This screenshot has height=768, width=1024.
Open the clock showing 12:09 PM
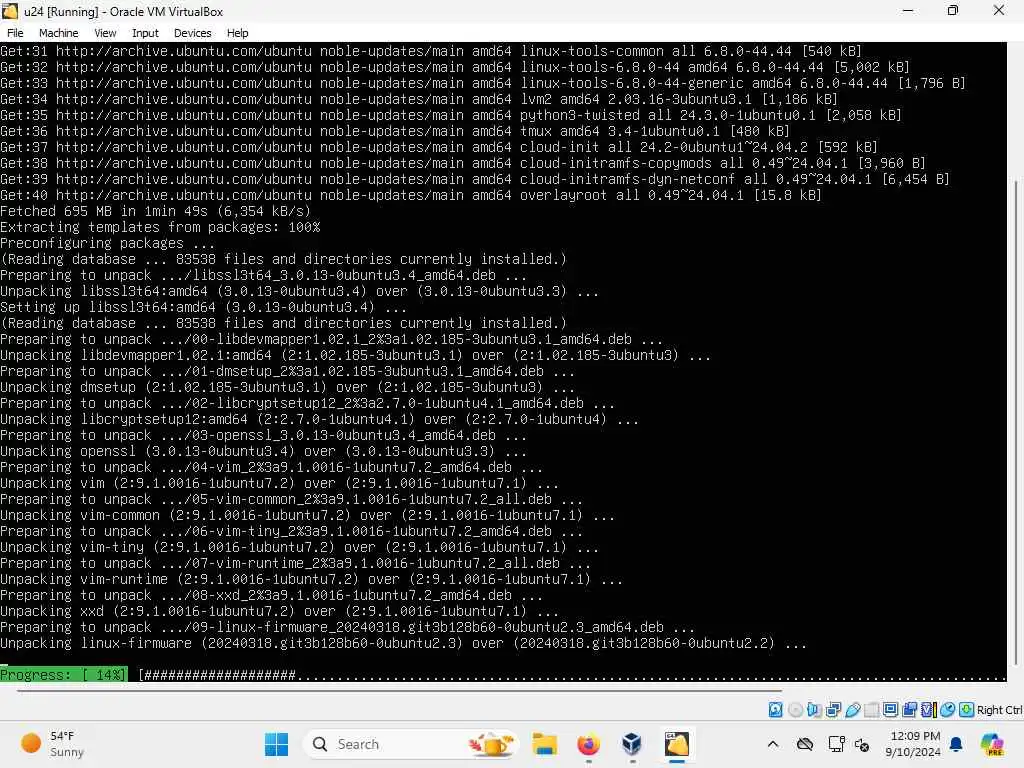[x=914, y=744]
